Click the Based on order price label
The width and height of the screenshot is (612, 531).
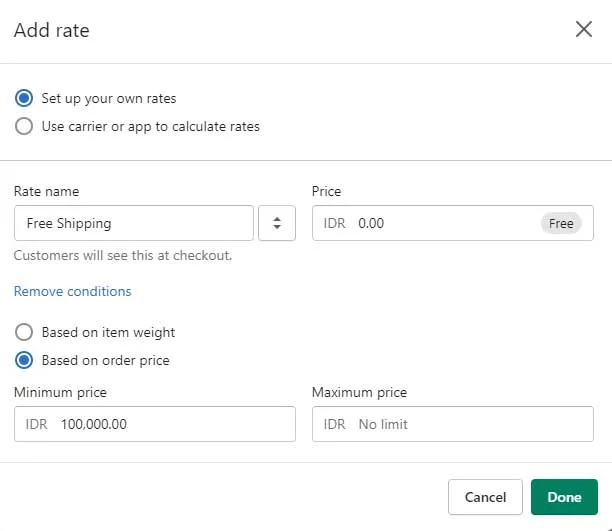pos(106,360)
